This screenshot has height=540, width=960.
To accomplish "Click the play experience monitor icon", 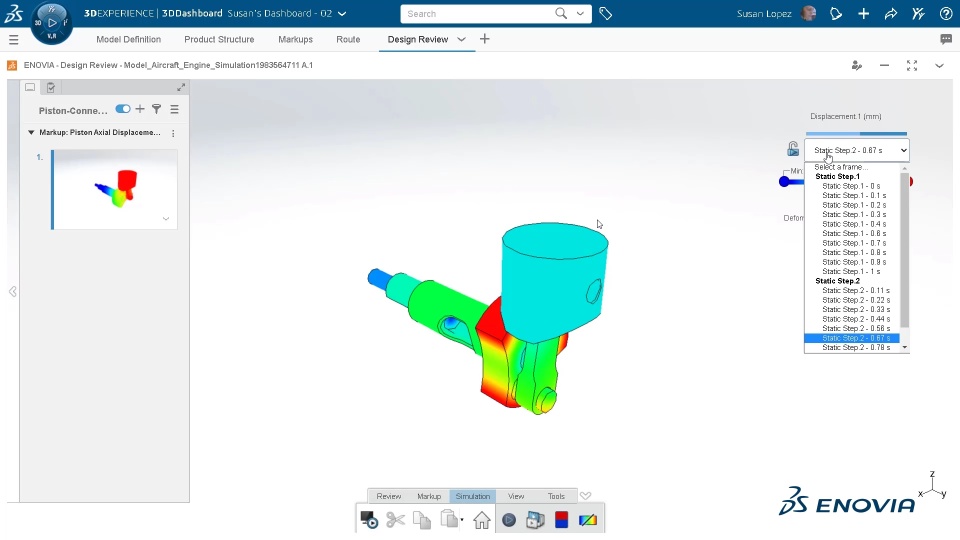I will click(369, 520).
